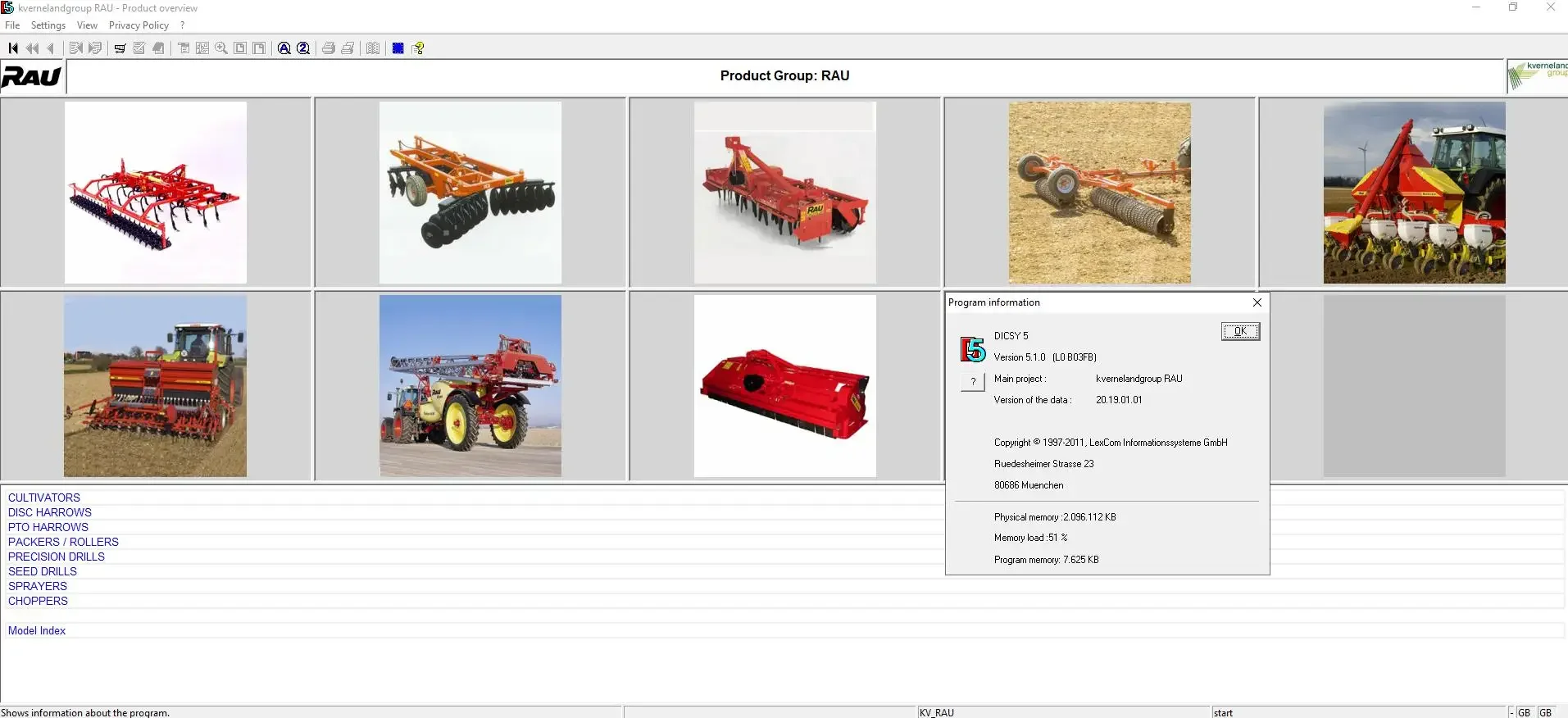
Task: Open the SPRAYERS link
Action: [x=38, y=586]
